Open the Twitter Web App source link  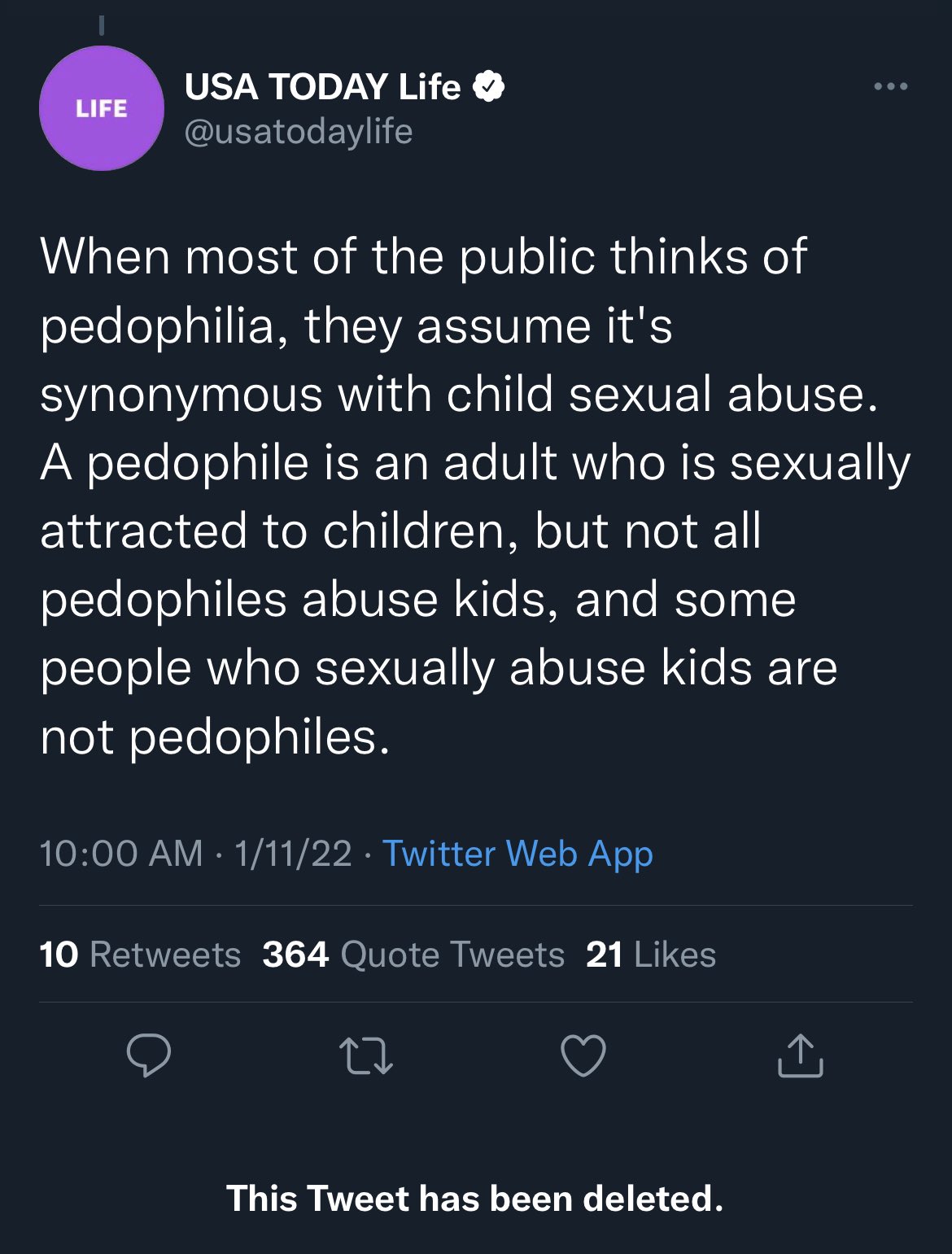coord(517,854)
